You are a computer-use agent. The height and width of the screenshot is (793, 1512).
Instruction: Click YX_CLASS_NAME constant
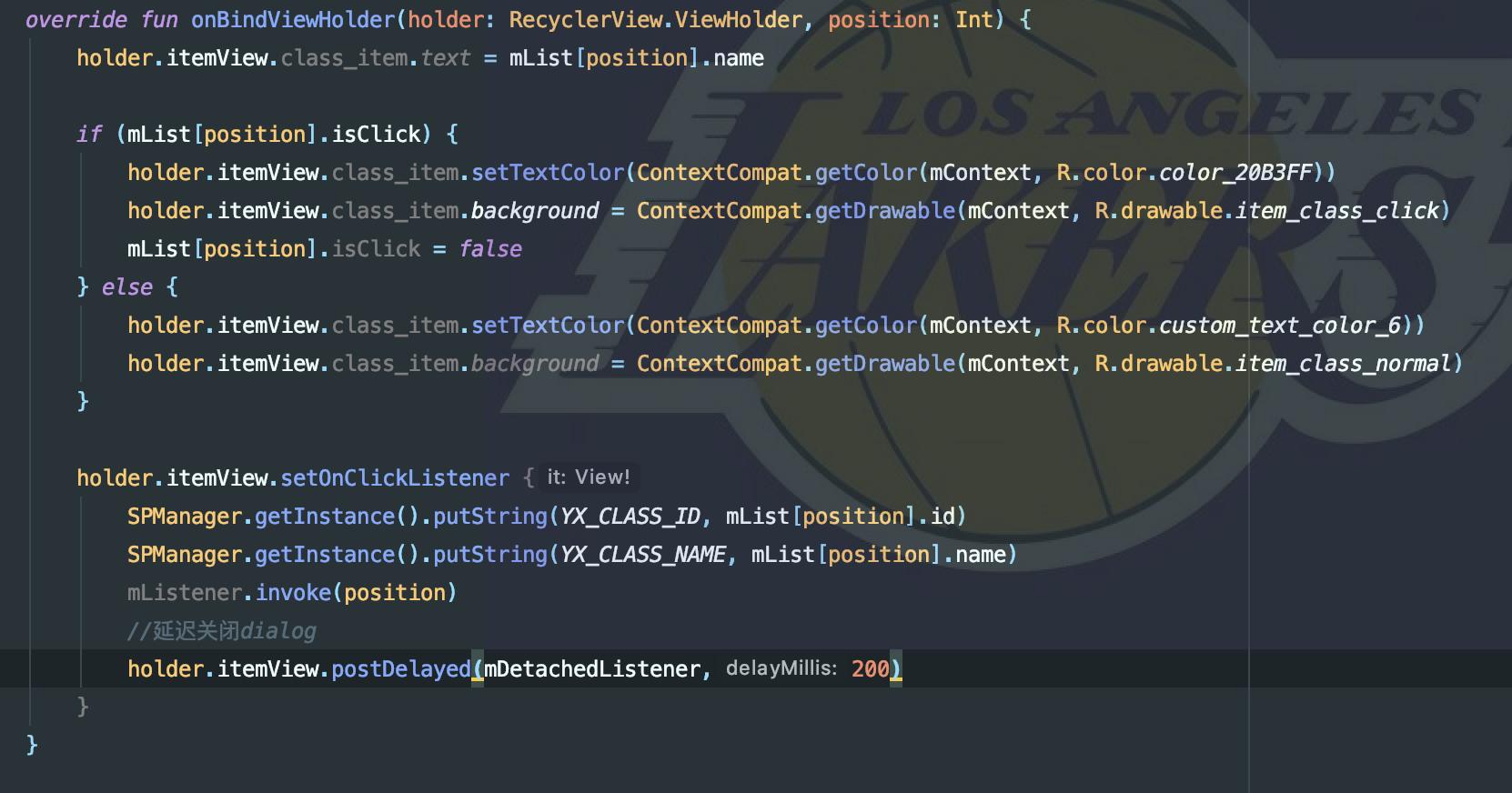tap(643, 555)
